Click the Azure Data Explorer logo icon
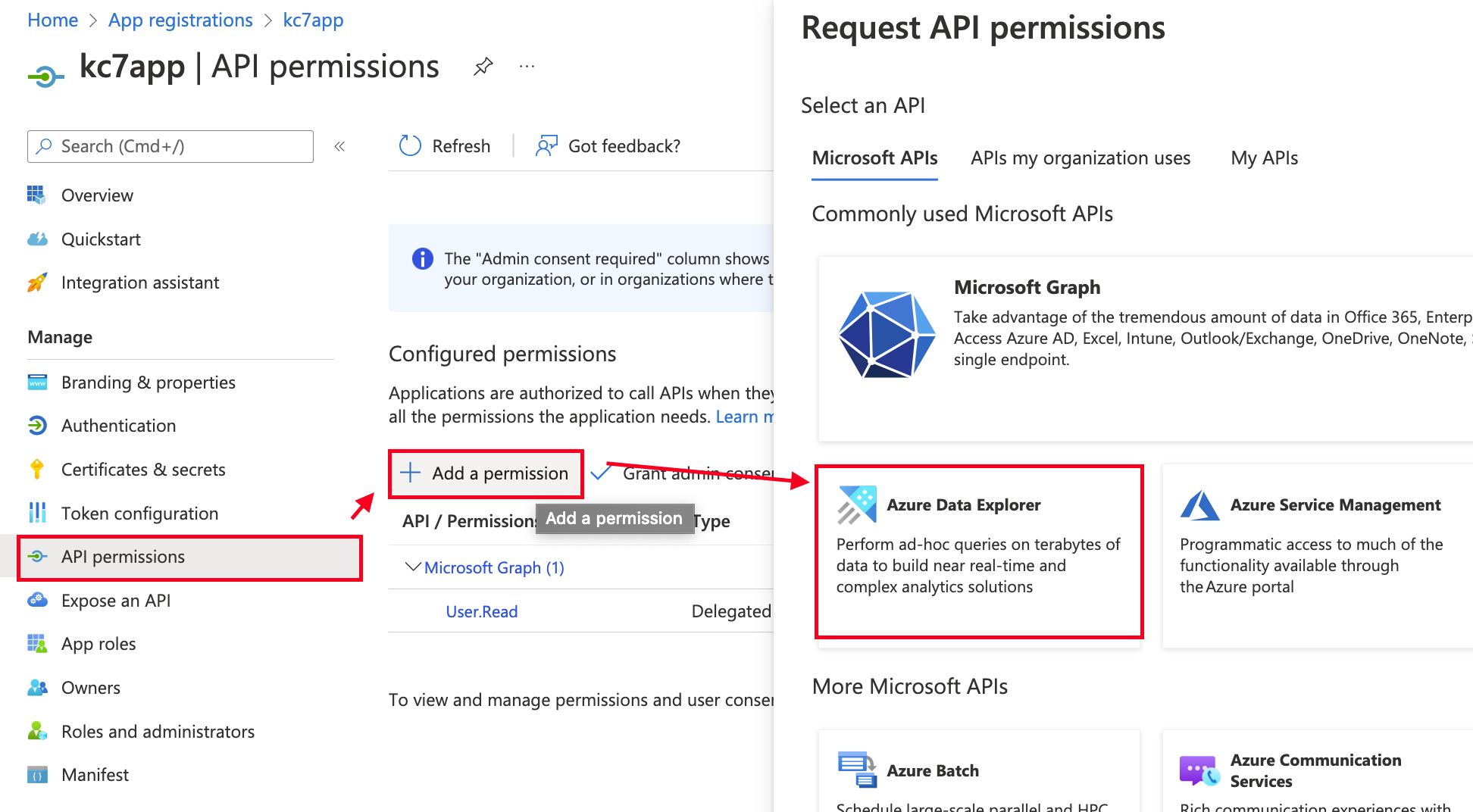 857,504
